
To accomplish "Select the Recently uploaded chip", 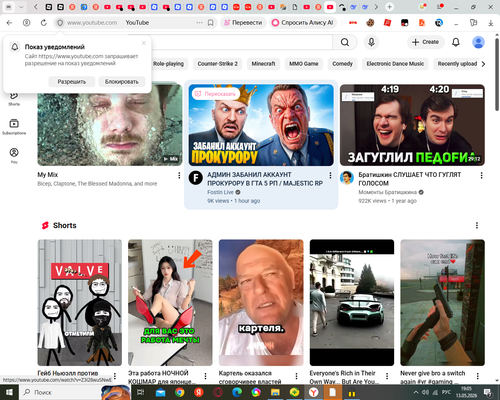I will pos(457,64).
